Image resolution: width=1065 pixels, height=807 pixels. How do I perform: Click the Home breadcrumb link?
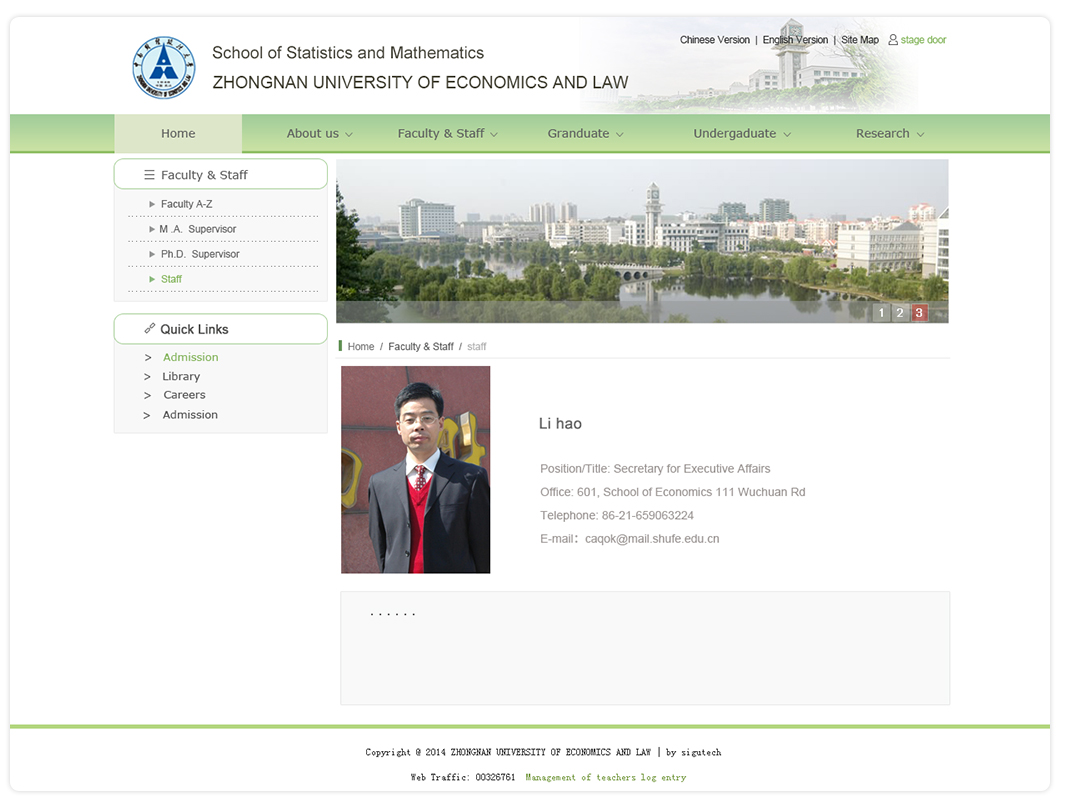point(361,346)
